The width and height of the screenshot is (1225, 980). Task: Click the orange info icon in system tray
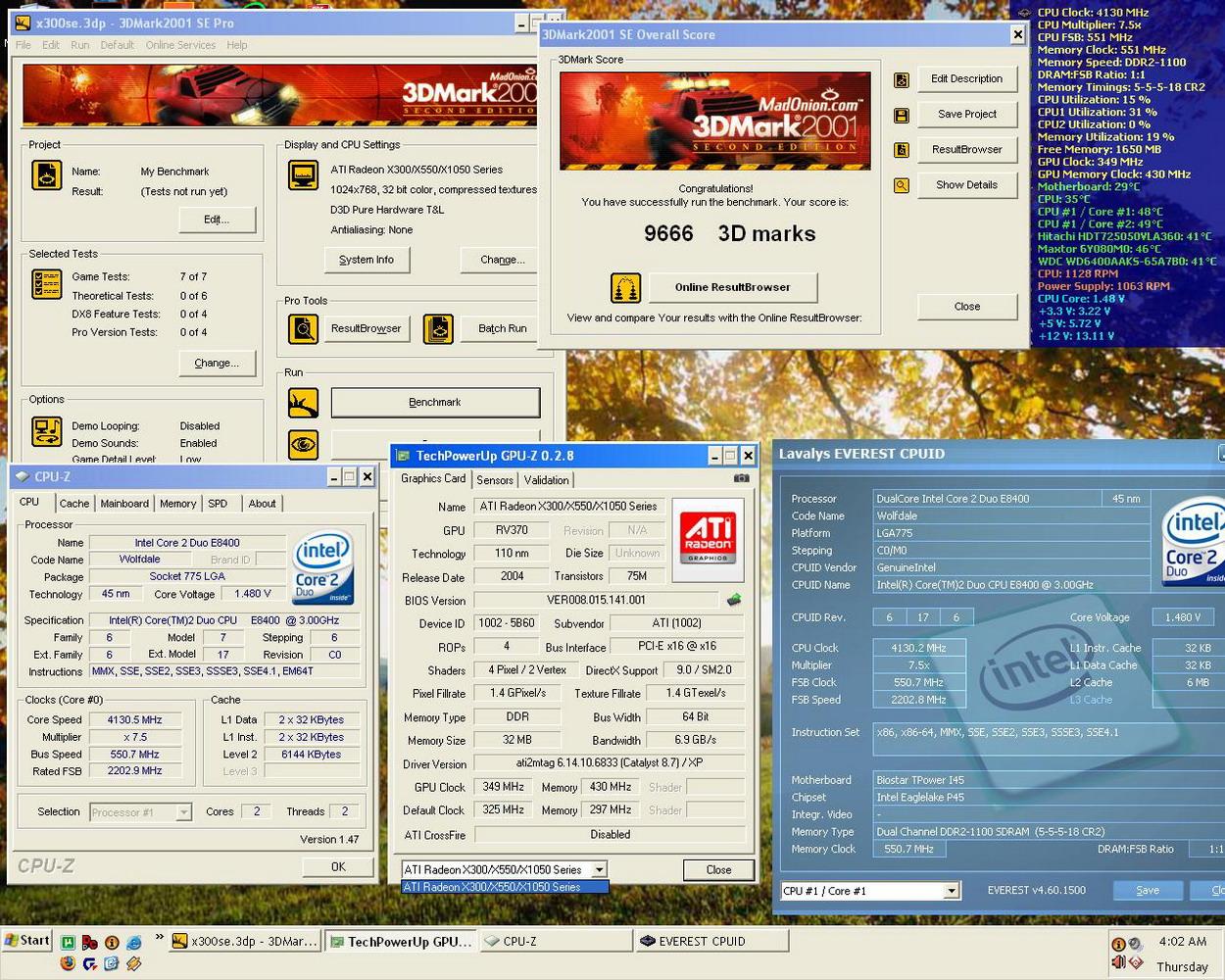point(1118,944)
